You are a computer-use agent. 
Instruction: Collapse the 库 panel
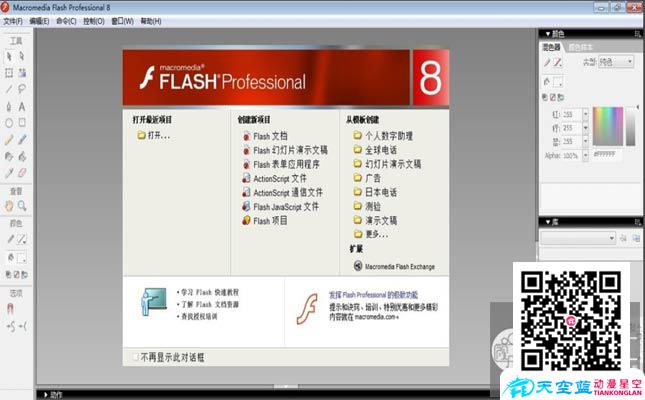coord(548,222)
